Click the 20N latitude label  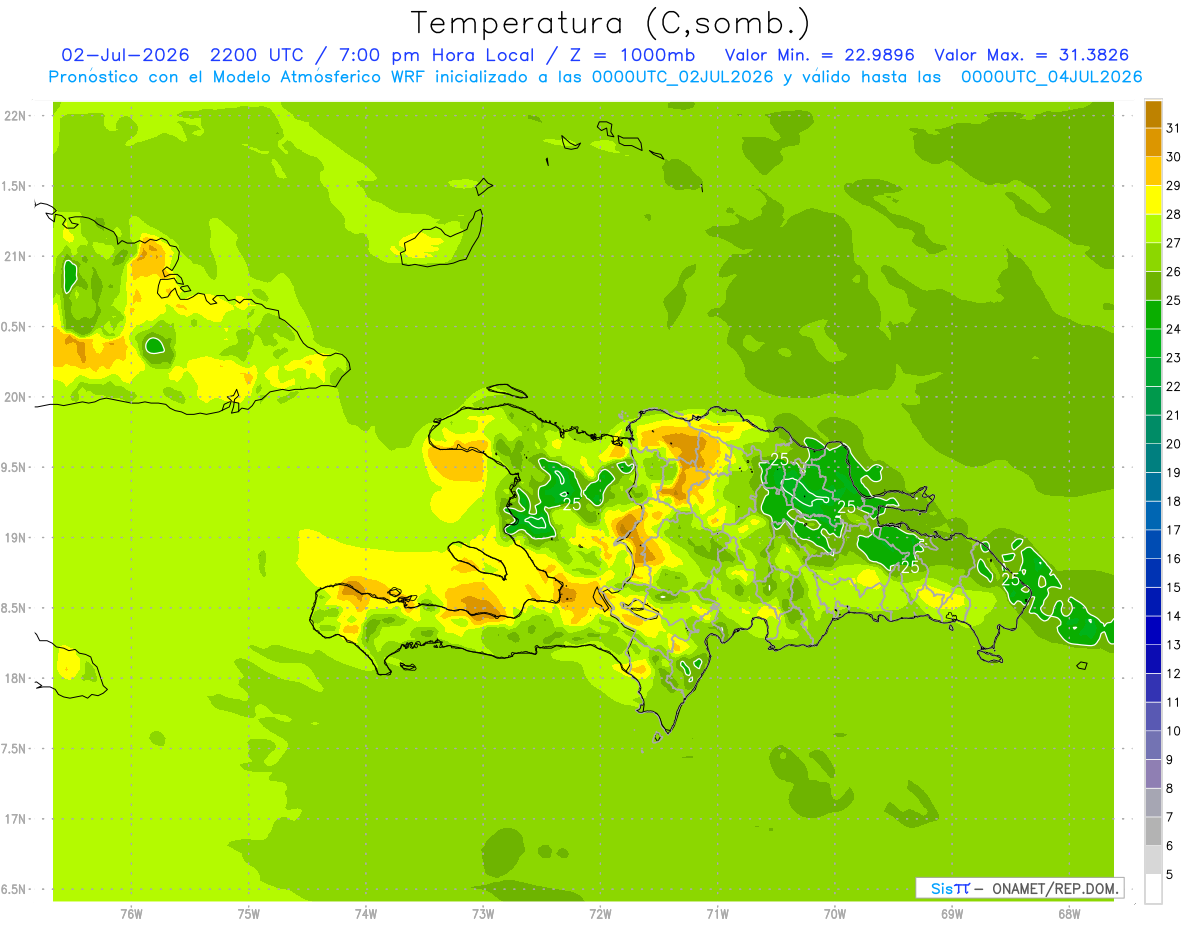(14, 398)
